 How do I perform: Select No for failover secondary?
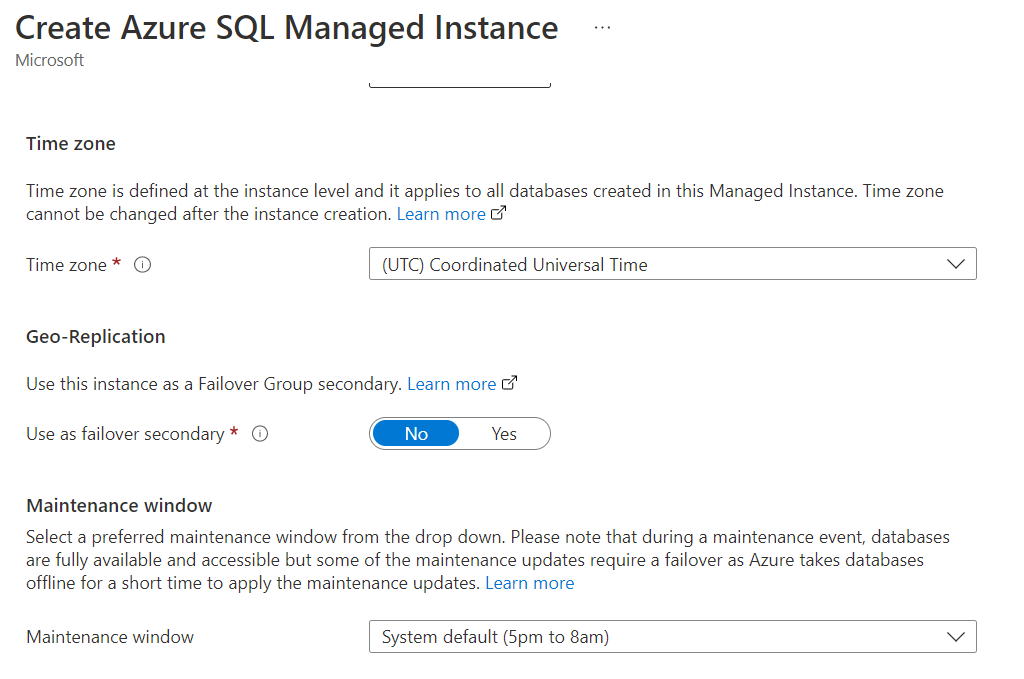click(x=416, y=434)
